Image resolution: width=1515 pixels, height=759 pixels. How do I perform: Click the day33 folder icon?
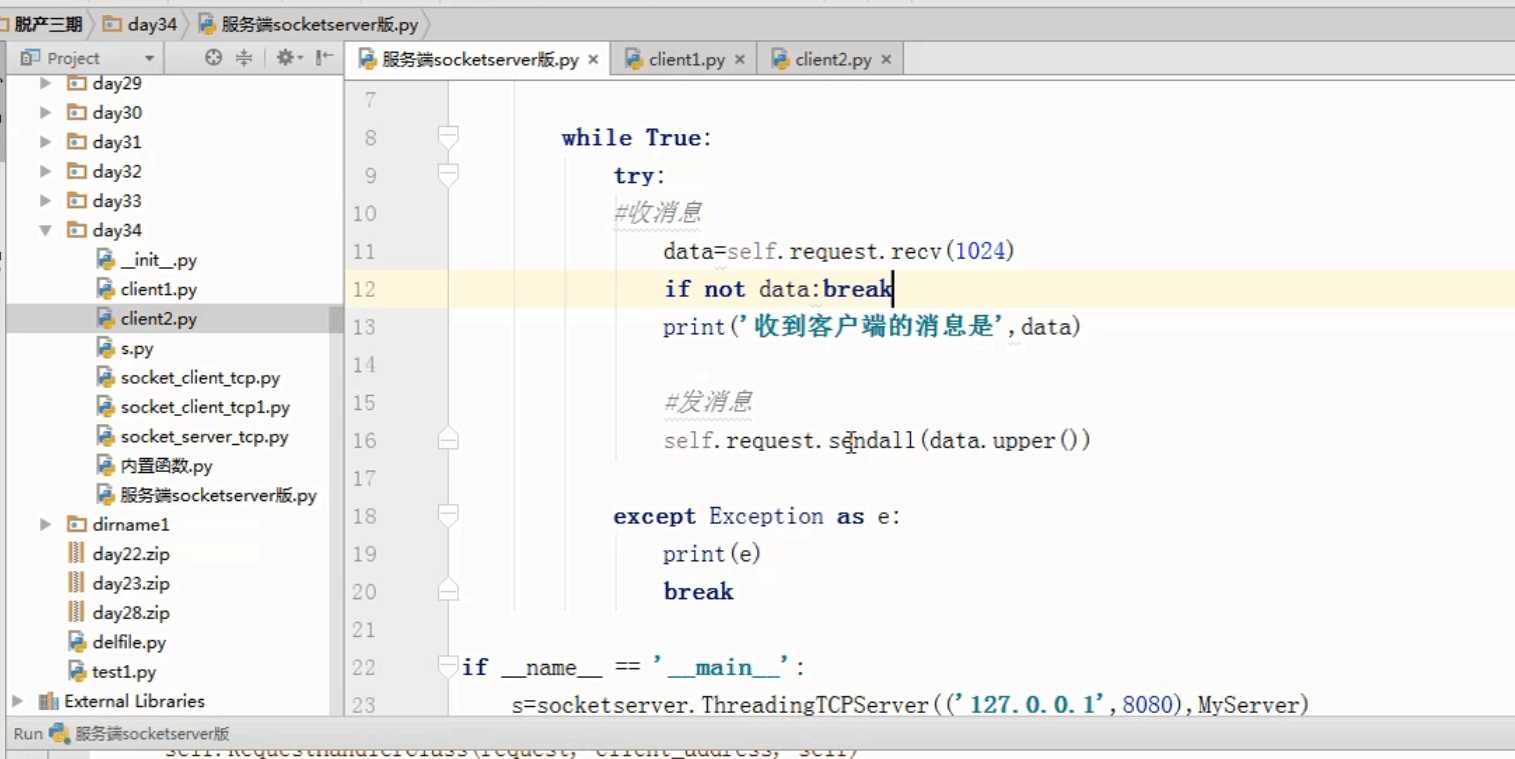click(x=76, y=201)
